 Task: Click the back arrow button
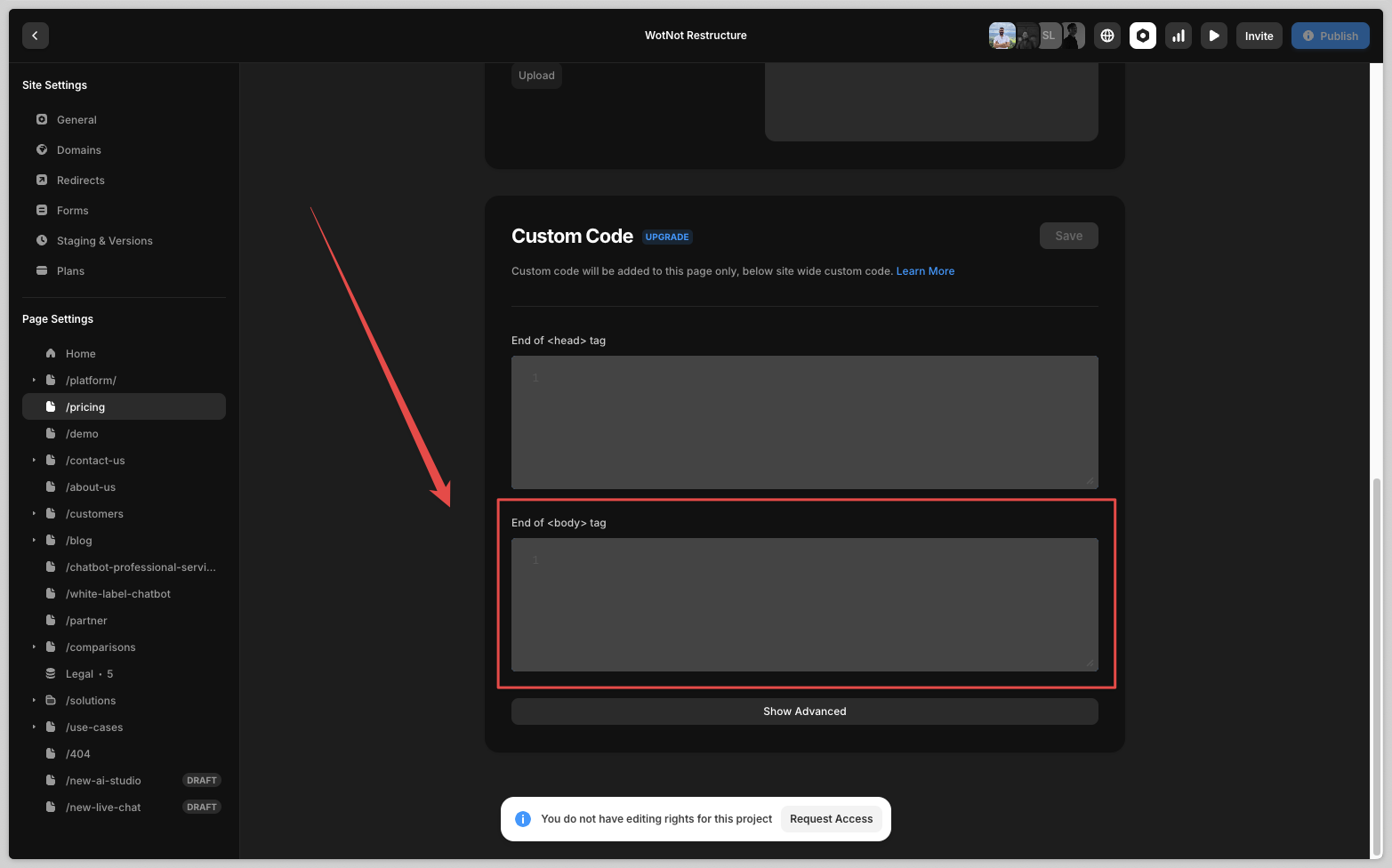[x=35, y=36]
